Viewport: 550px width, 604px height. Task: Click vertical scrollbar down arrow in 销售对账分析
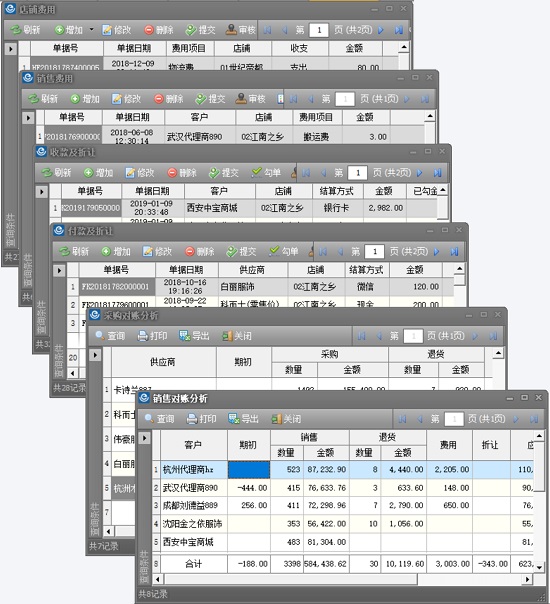(x=539, y=567)
